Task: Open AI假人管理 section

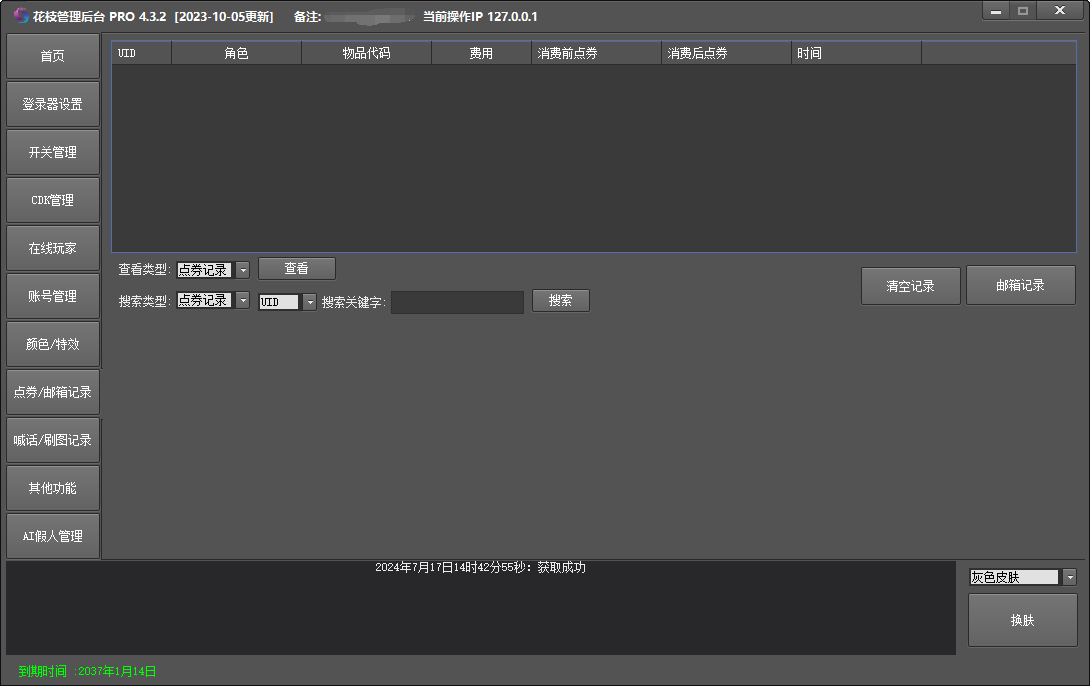Action: tap(53, 536)
